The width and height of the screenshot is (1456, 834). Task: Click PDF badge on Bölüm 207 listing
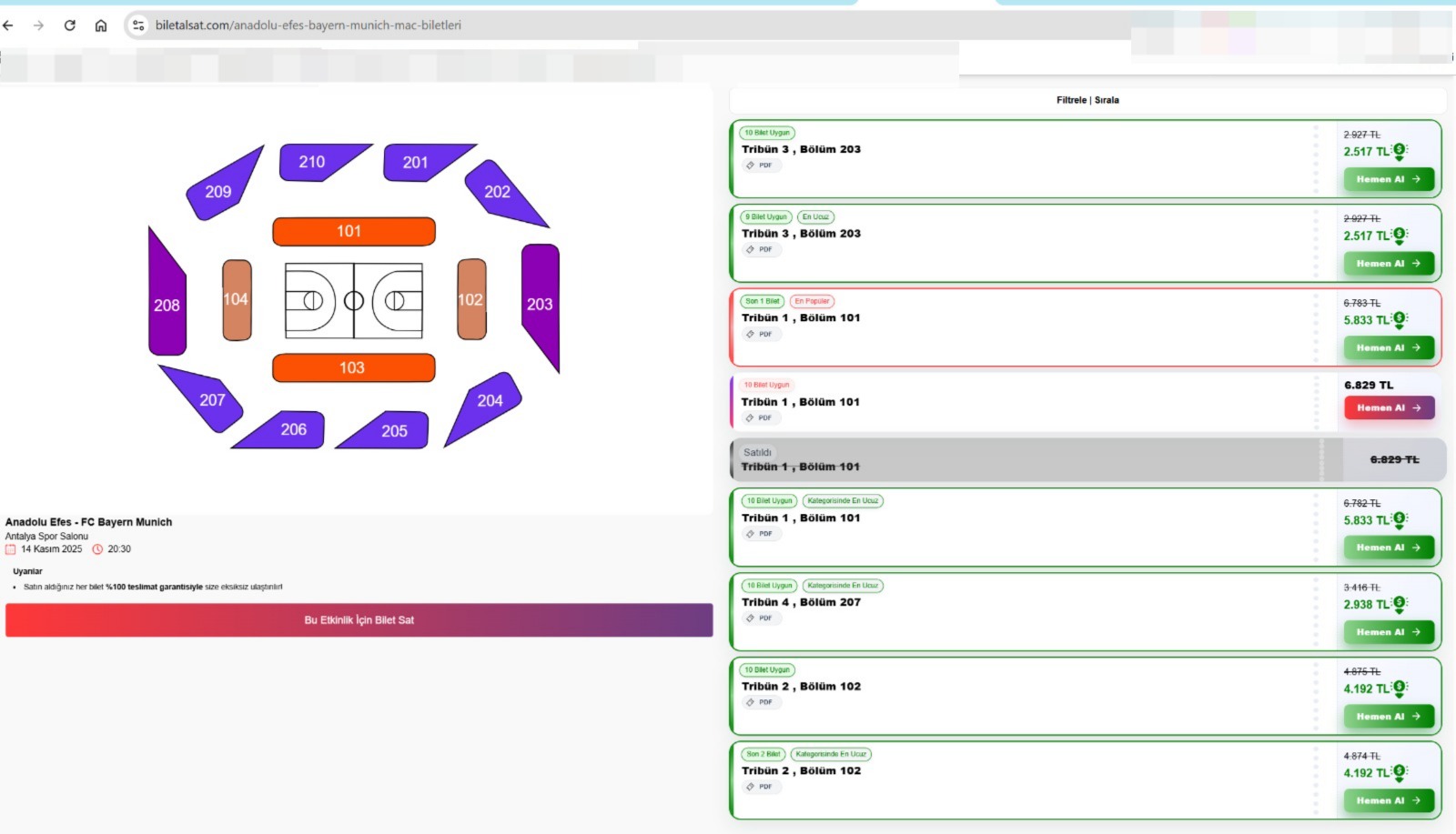pyautogui.click(x=761, y=618)
